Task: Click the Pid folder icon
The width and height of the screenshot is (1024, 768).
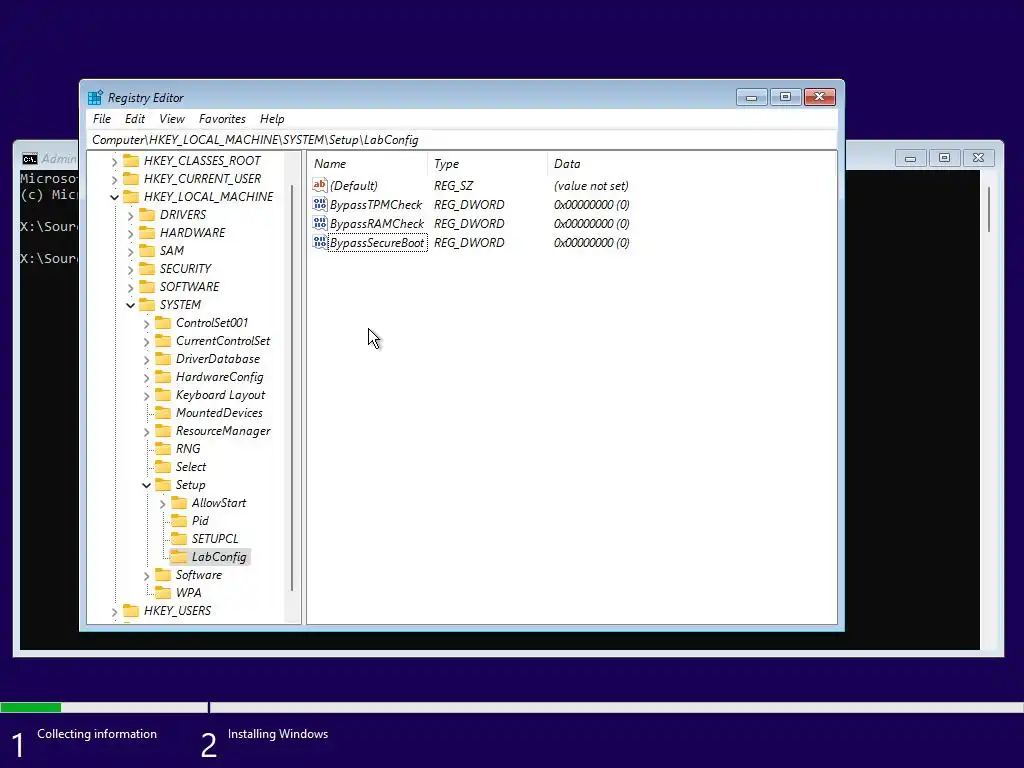Action: (179, 520)
